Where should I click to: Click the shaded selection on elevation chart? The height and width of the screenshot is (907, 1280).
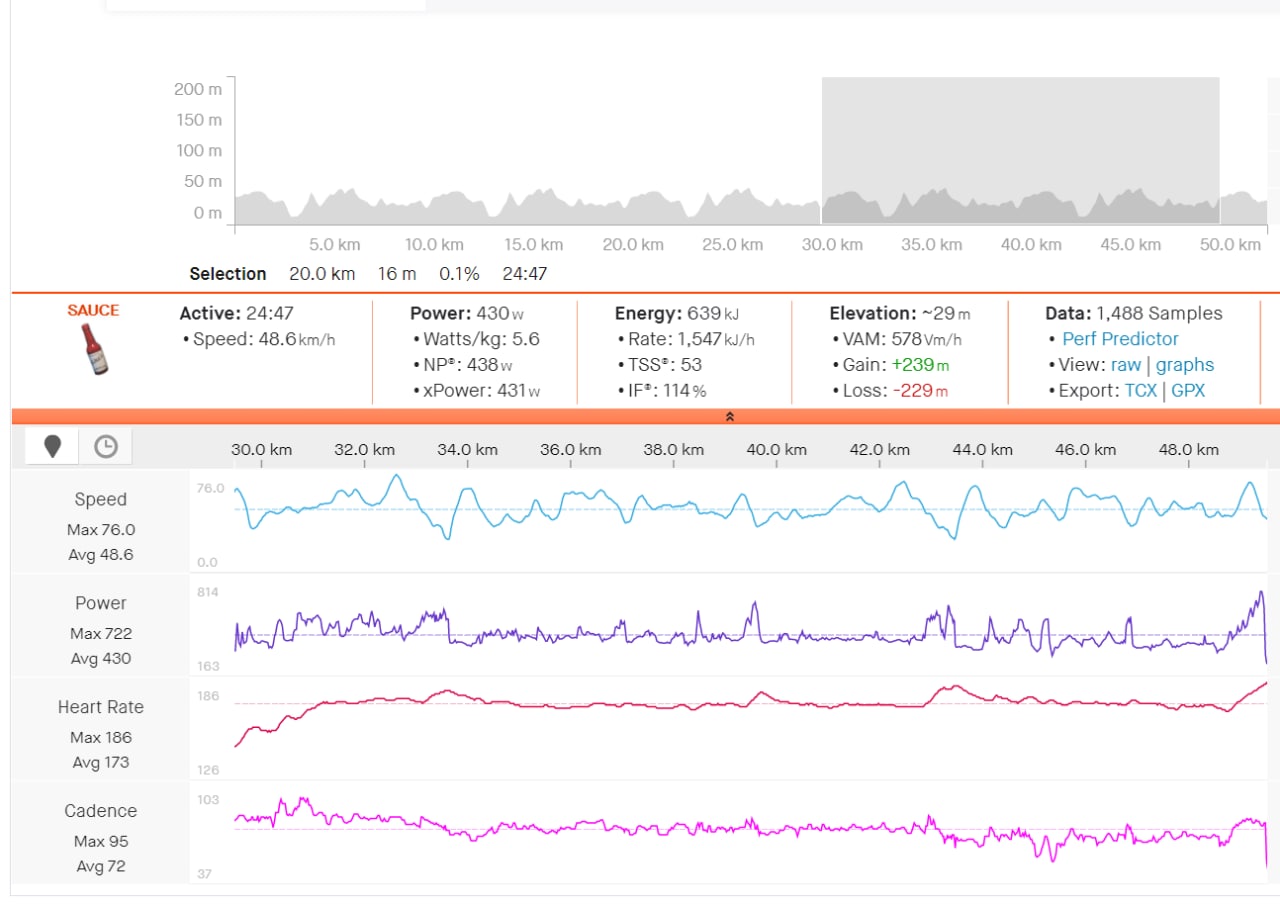1020,150
